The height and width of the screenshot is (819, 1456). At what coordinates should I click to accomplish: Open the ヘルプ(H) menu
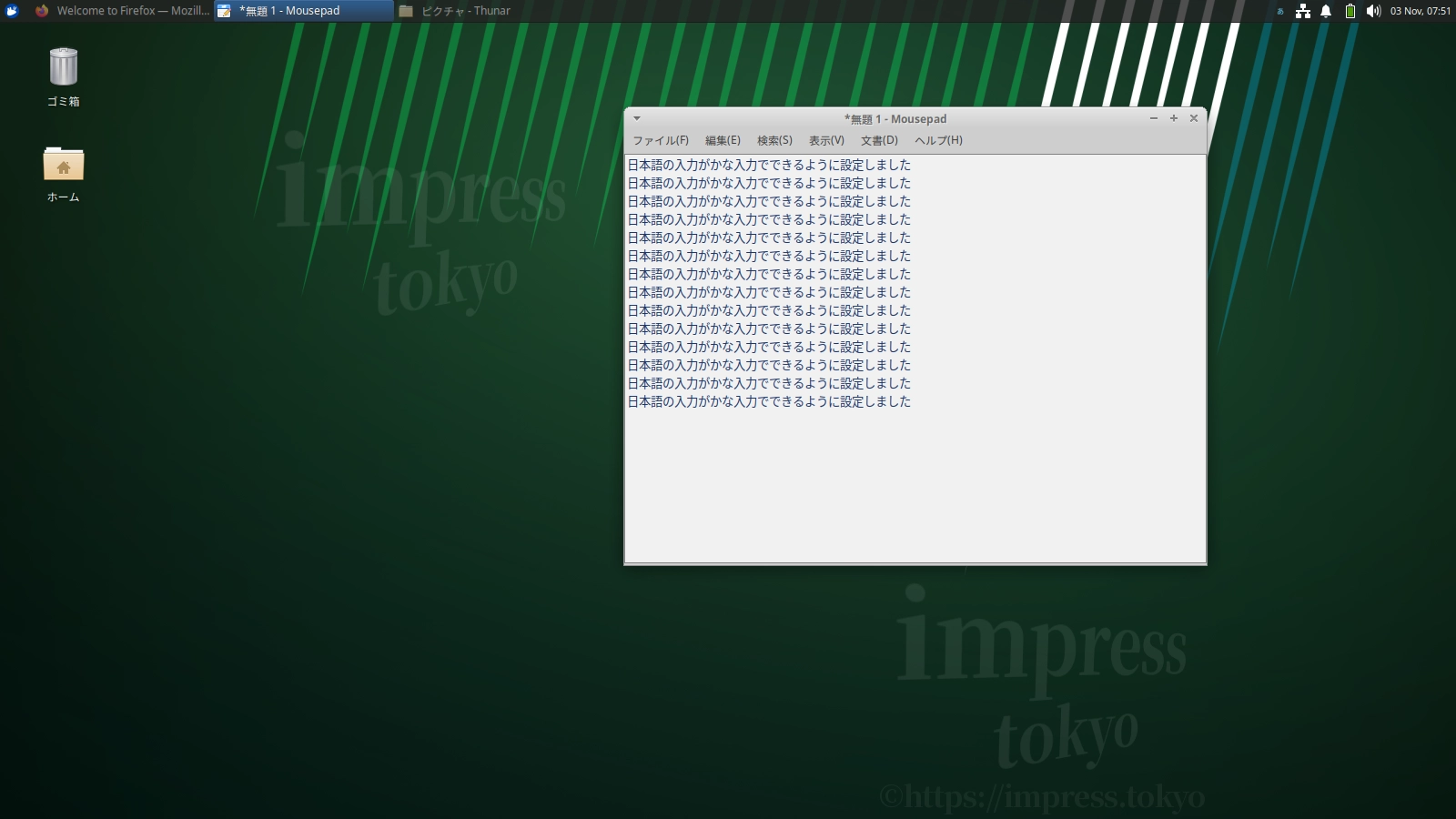click(x=938, y=140)
